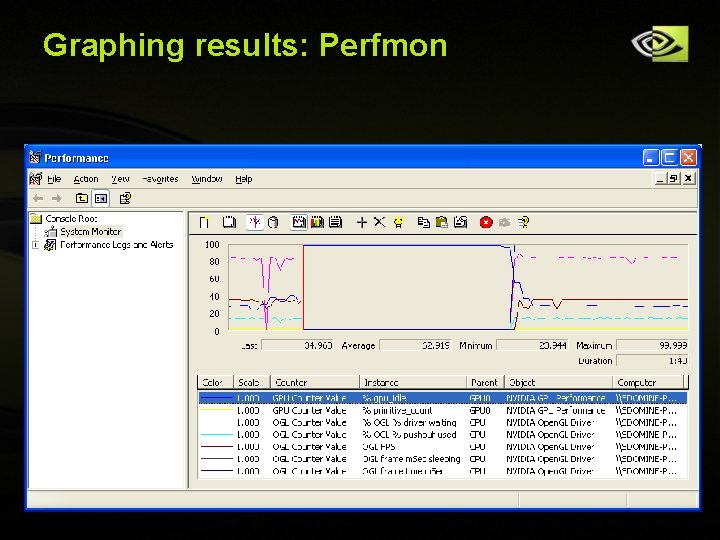720x540 pixels.
Task: Sort by Instance column header
Action: (x=413, y=382)
